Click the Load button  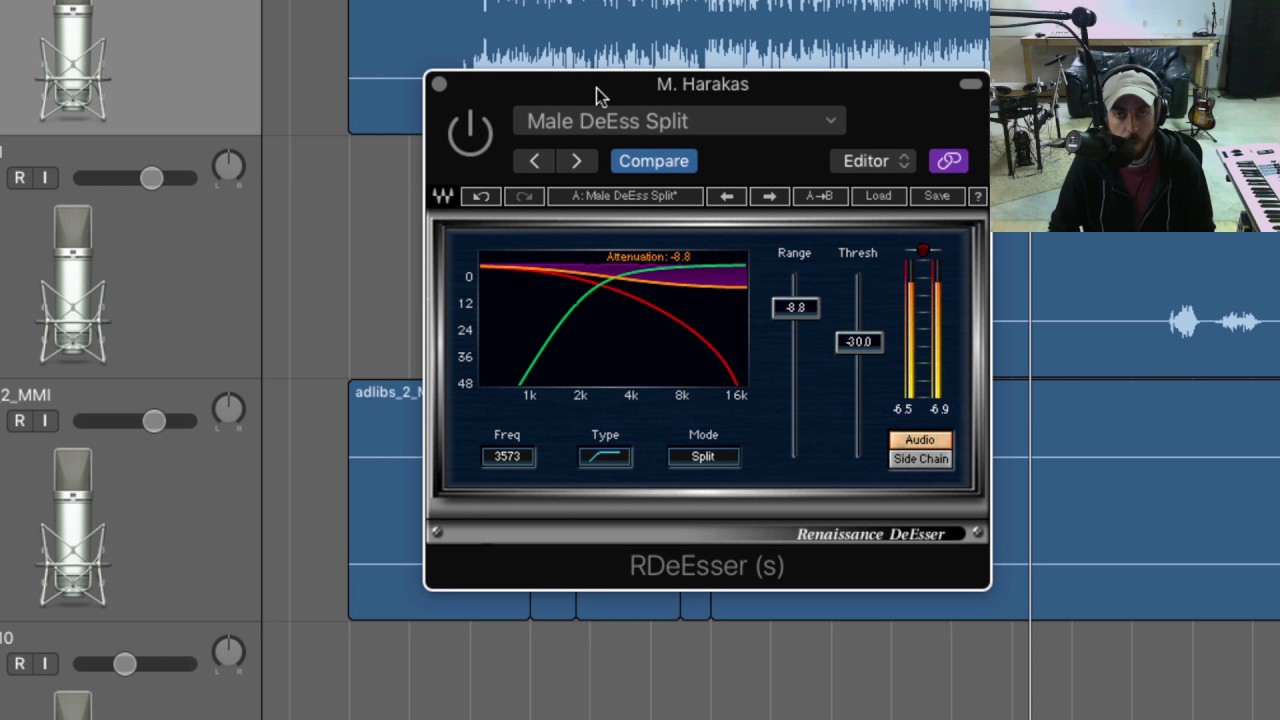(x=878, y=196)
